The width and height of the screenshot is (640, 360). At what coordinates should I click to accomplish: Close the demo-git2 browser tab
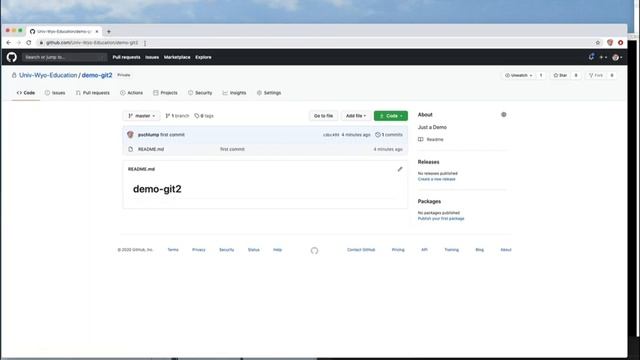(x=97, y=31)
